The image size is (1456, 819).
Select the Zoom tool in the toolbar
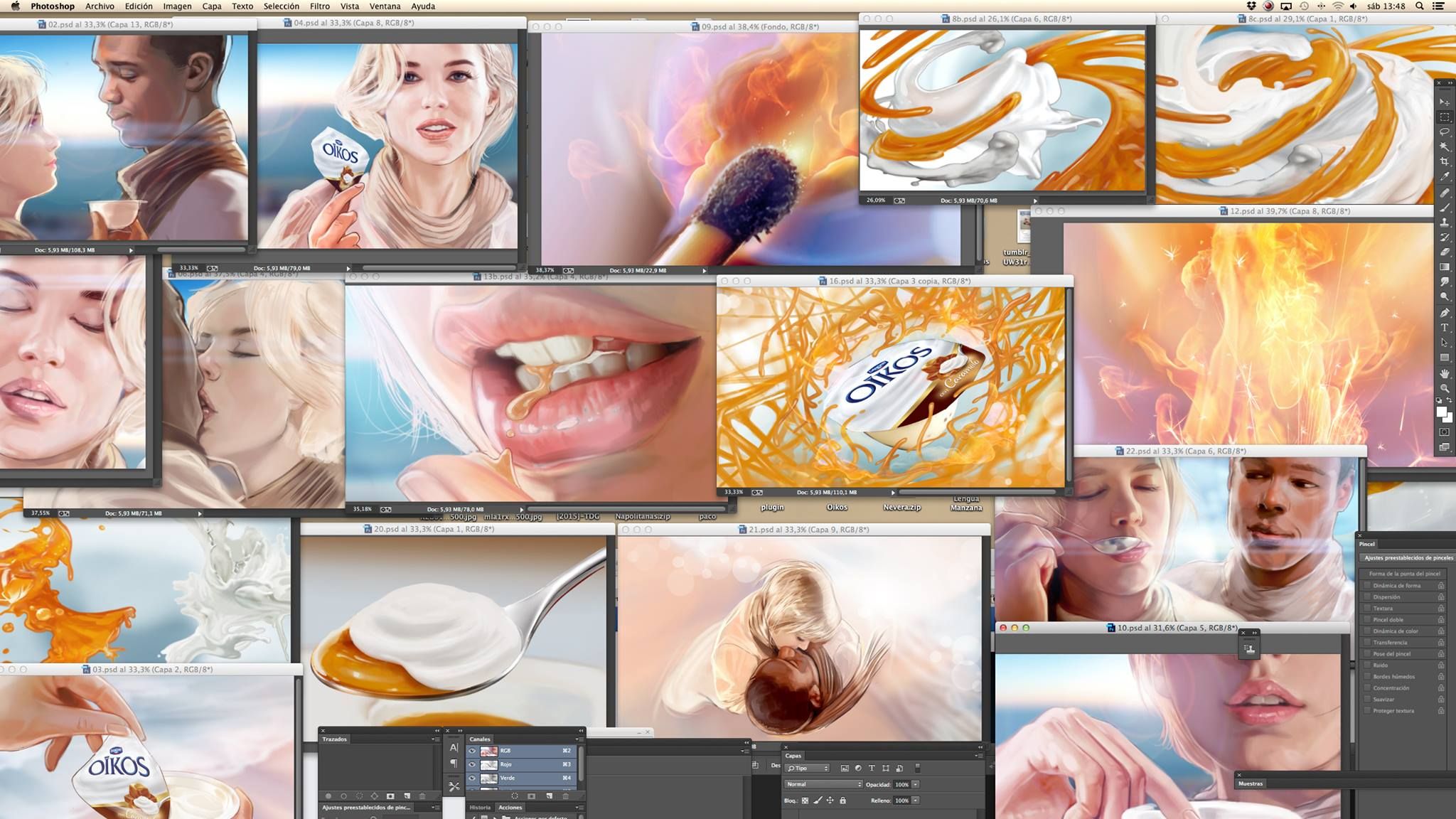point(1445,388)
